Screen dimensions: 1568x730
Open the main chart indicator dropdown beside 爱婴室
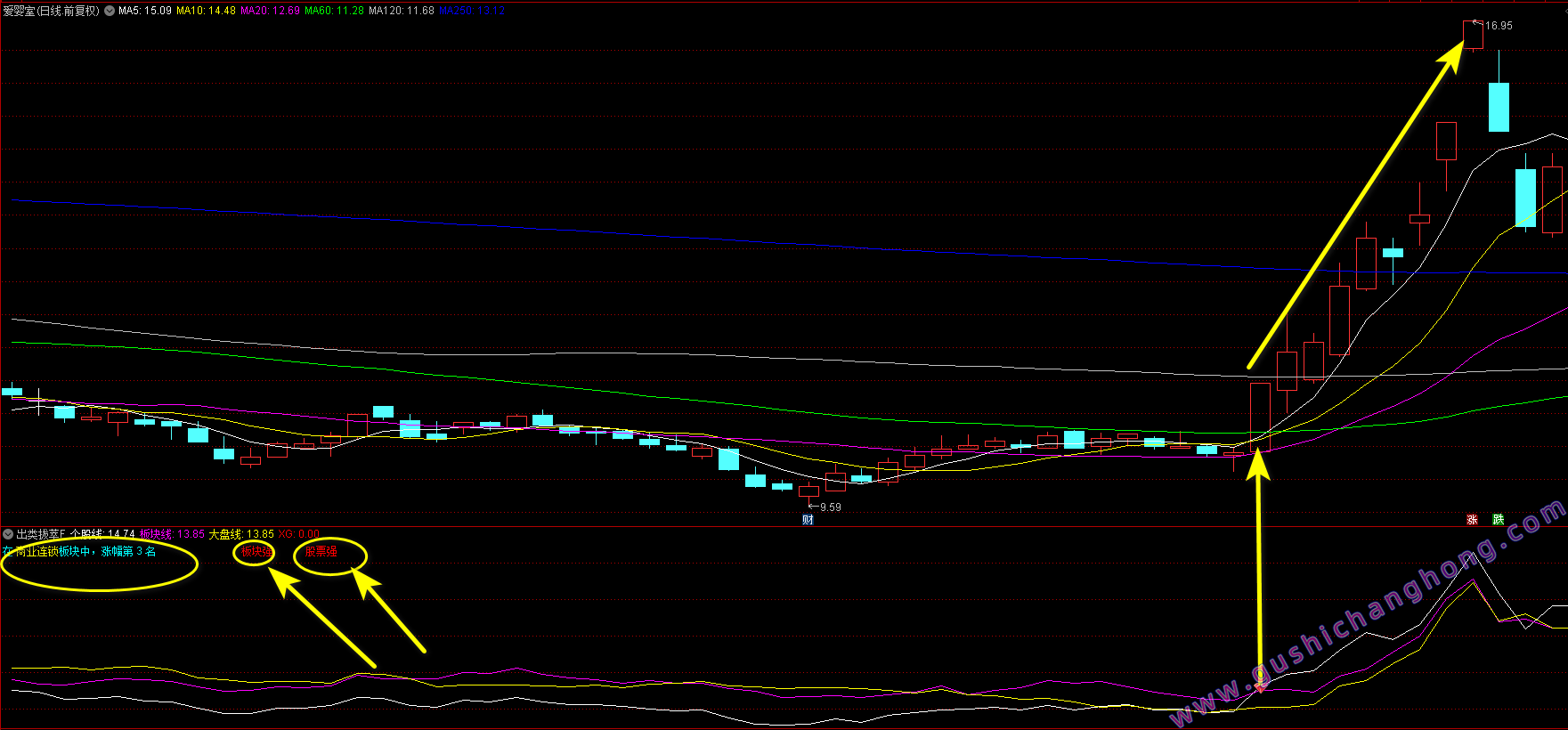pos(110,11)
